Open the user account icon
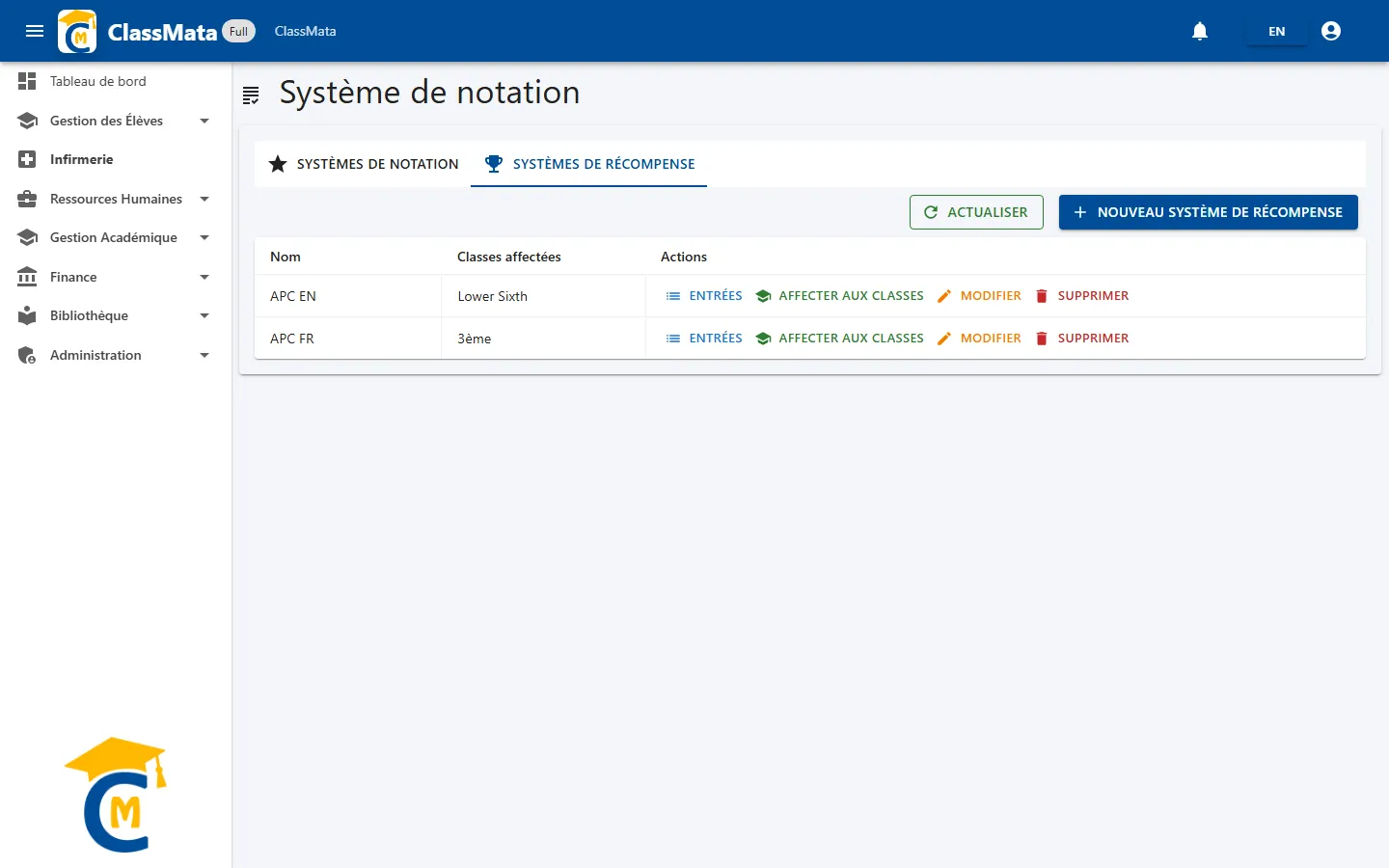1389x868 pixels. (x=1331, y=31)
